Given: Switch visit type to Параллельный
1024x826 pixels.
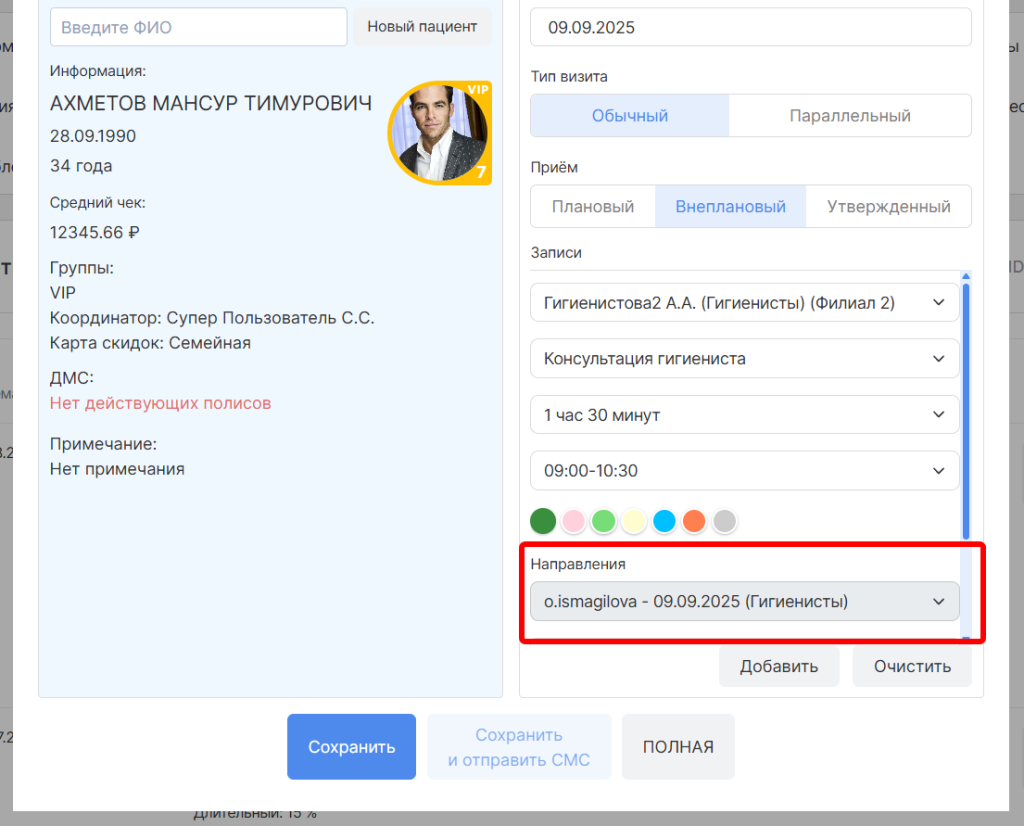Looking at the screenshot, I should tap(849, 115).
